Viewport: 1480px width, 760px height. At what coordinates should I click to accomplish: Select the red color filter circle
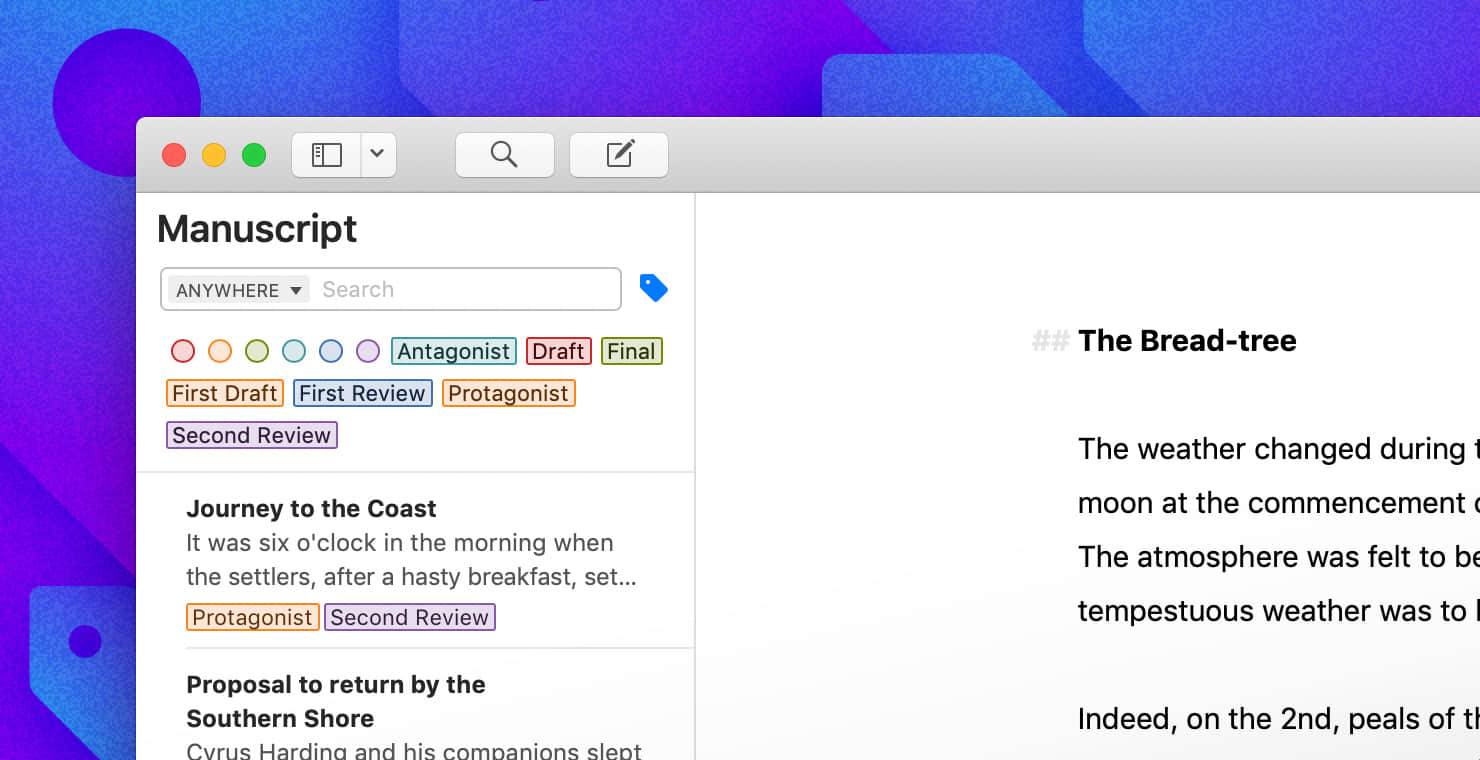tap(183, 351)
